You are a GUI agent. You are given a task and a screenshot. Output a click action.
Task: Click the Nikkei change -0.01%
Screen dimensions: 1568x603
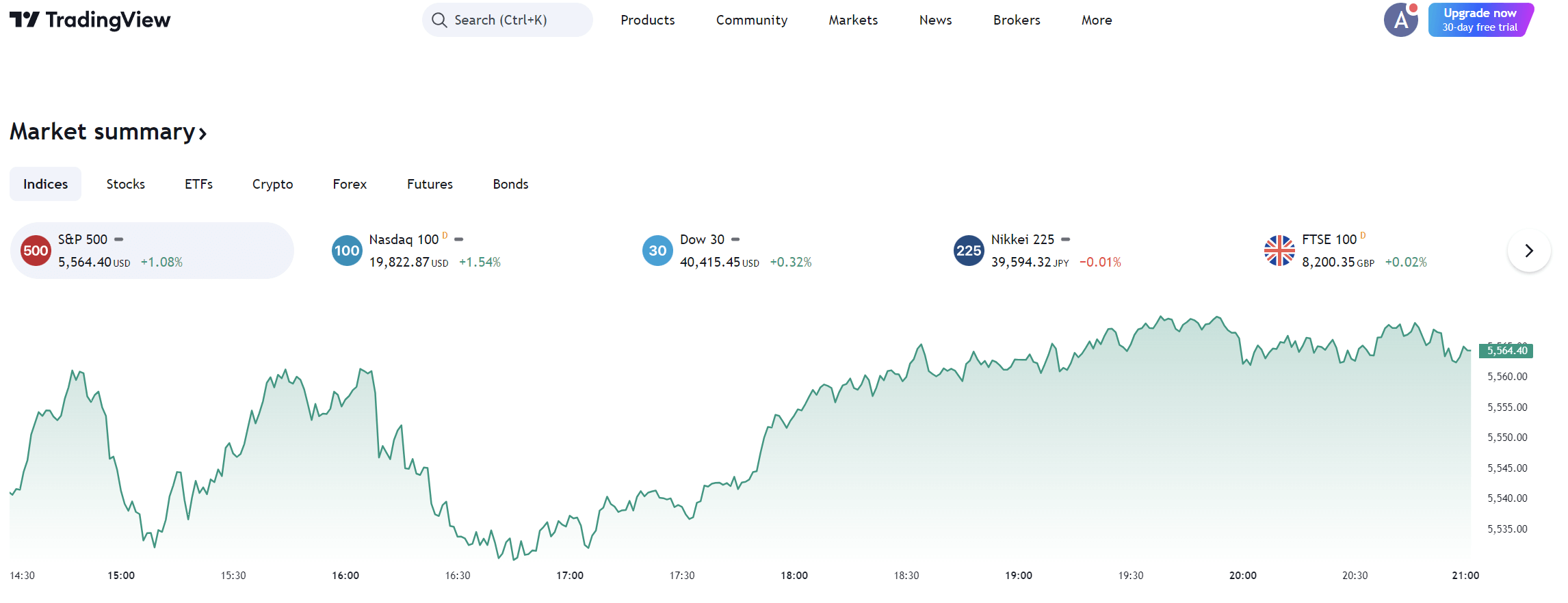[x=1100, y=262]
